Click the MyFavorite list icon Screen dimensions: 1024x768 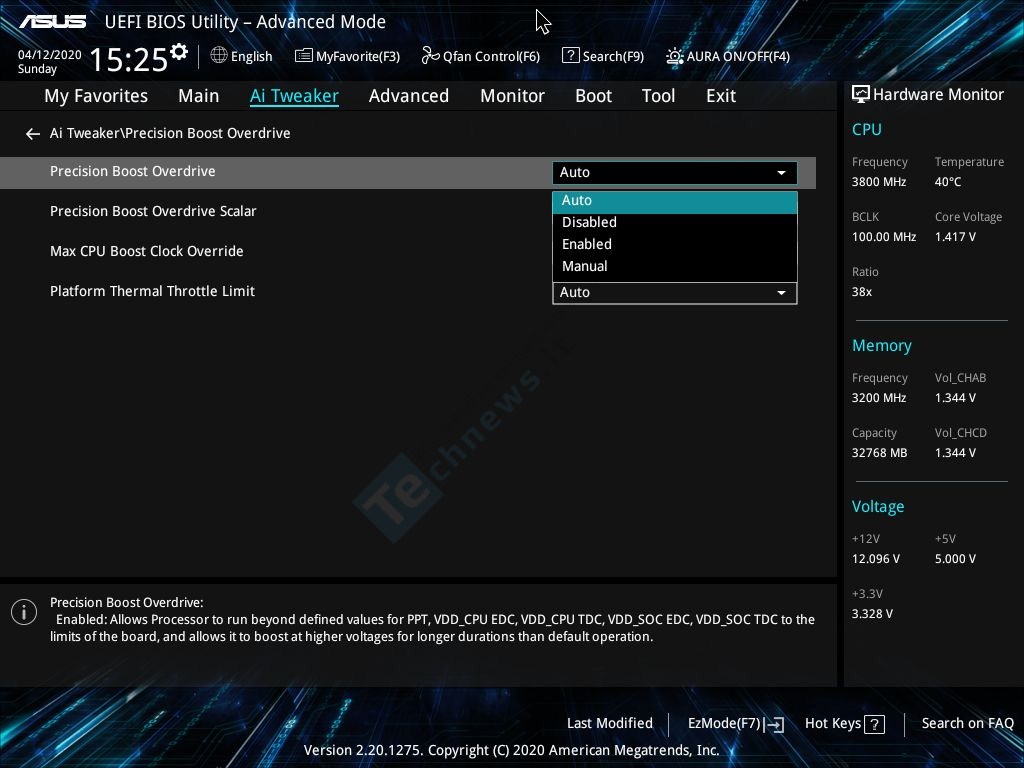coord(304,56)
